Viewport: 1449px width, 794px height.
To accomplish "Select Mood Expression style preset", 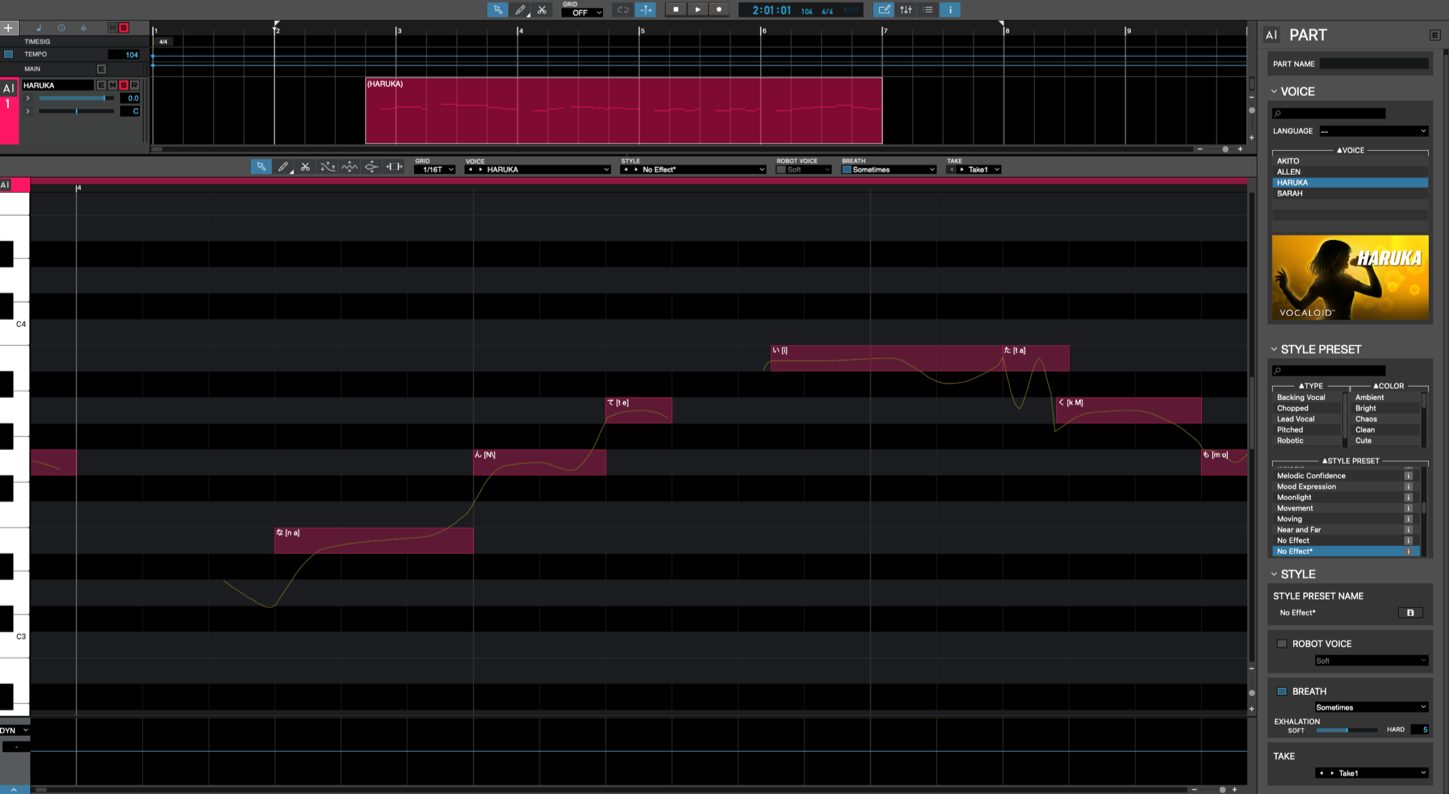I will pyautogui.click(x=1339, y=487).
